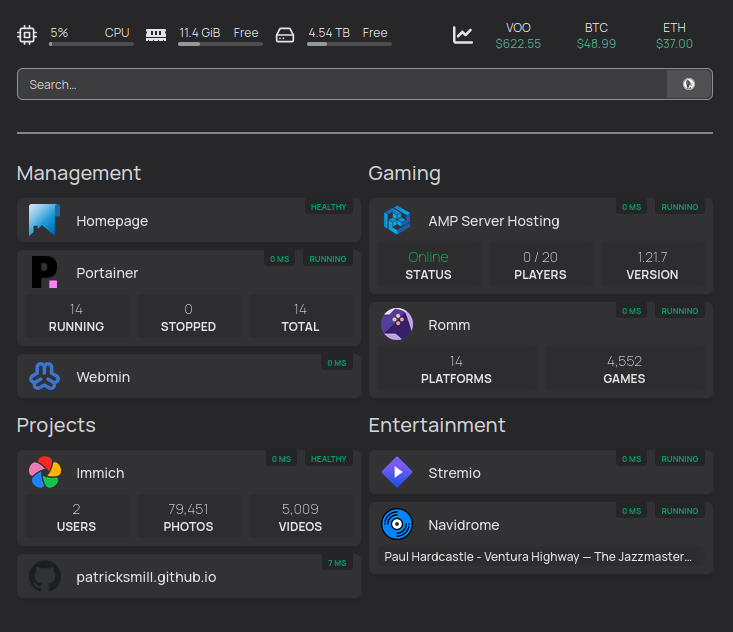This screenshot has height=632, width=733.
Task: Open Stremio via its play icon
Action: pos(397,472)
